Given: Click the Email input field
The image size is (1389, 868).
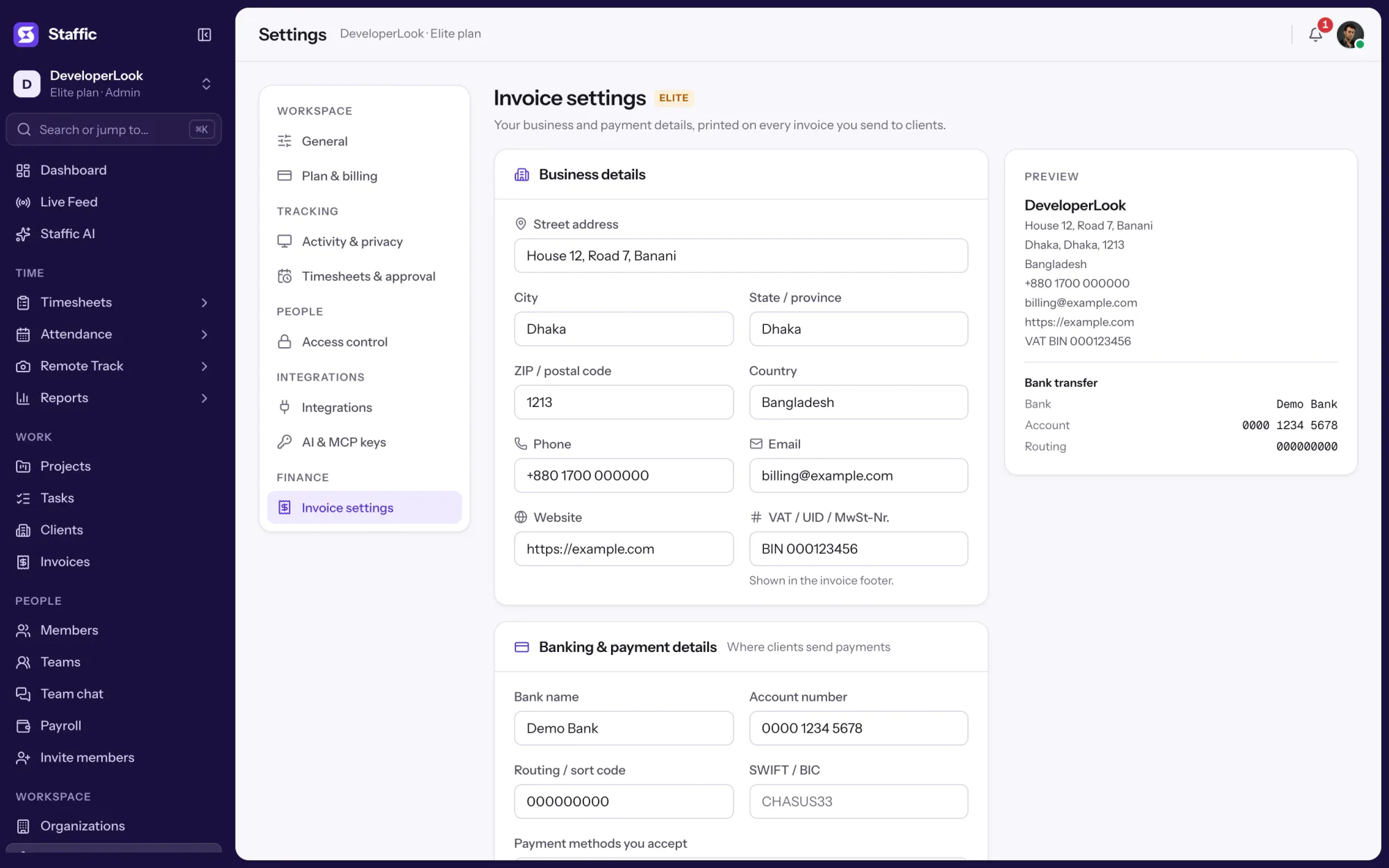Looking at the screenshot, I should tap(858, 476).
